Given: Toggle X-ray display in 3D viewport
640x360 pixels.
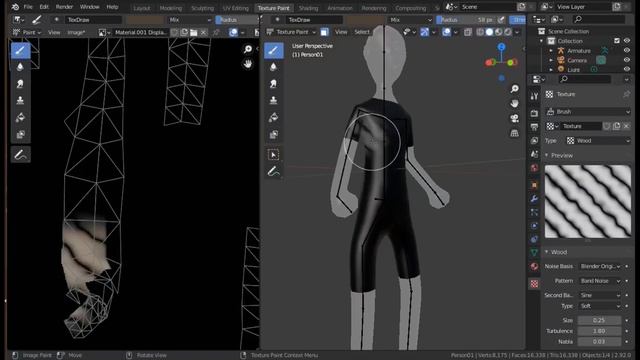Looking at the screenshot, I should [468, 32].
